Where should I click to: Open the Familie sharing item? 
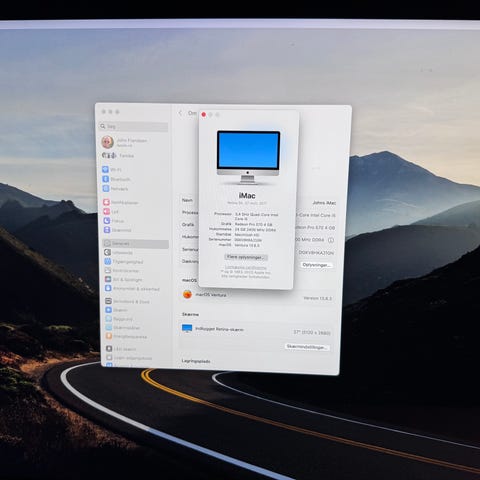click(x=118, y=156)
